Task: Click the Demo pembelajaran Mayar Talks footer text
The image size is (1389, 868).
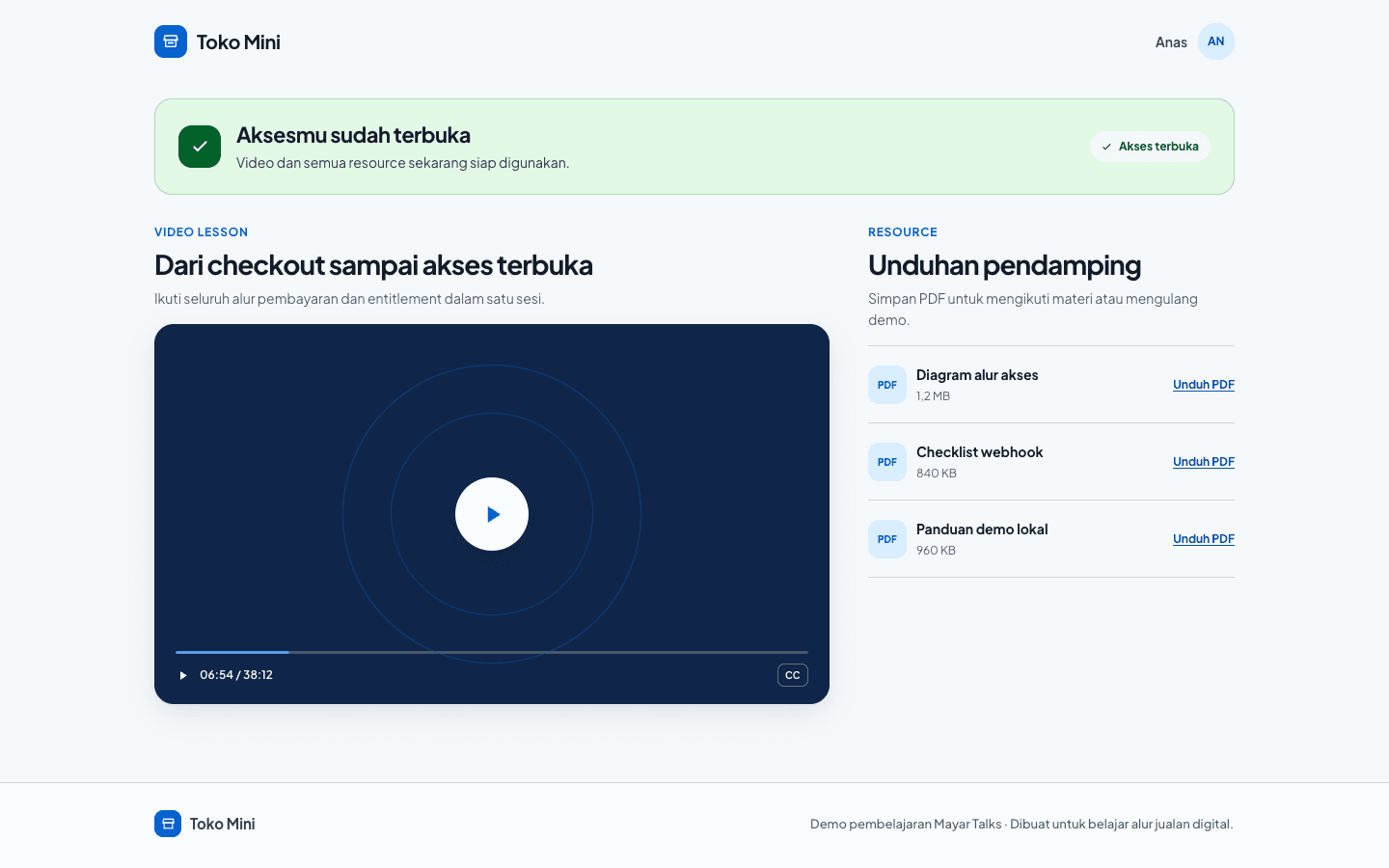Action: [x=1021, y=824]
